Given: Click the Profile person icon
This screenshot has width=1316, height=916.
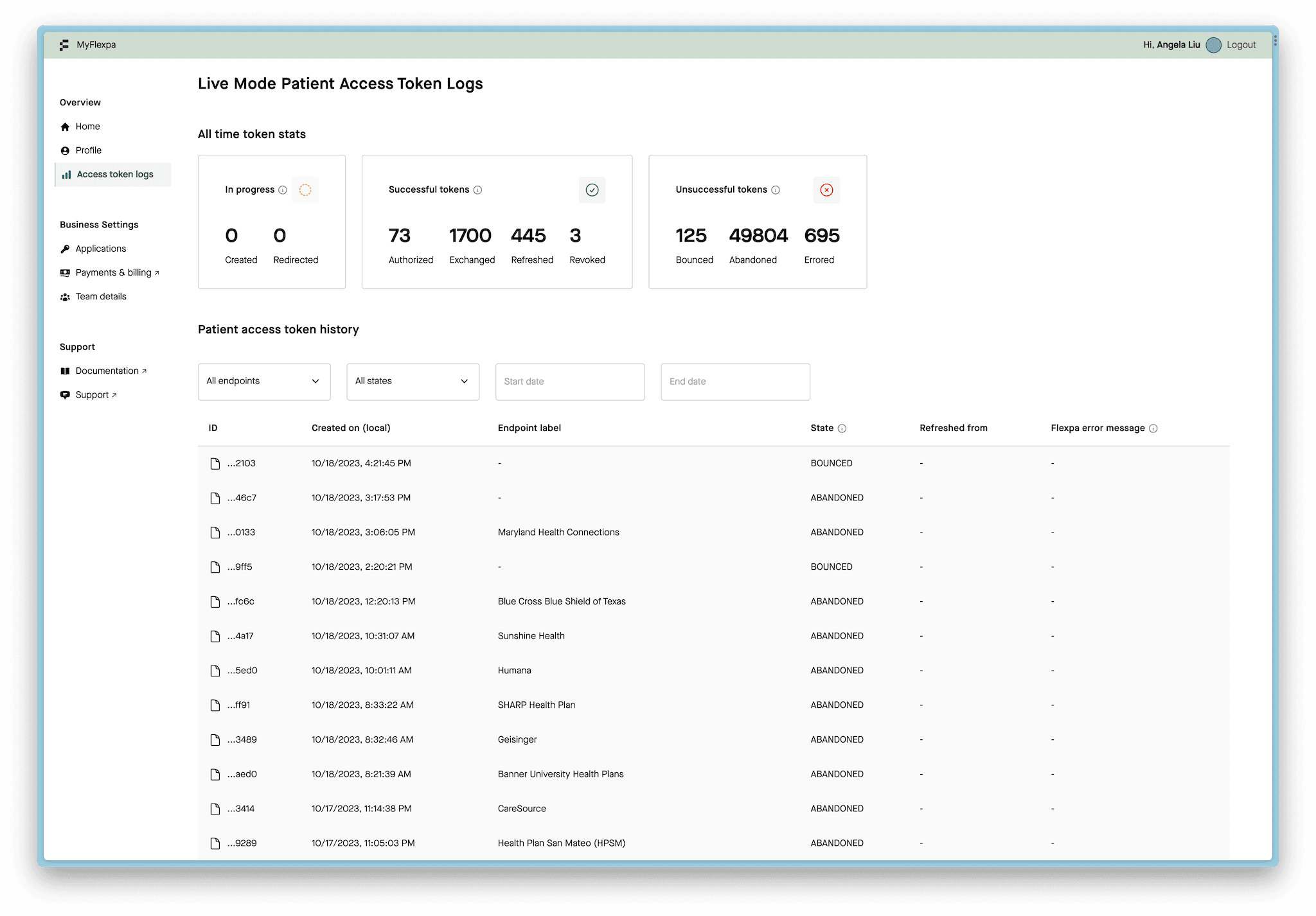Looking at the screenshot, I should click(x=65, y=150).
